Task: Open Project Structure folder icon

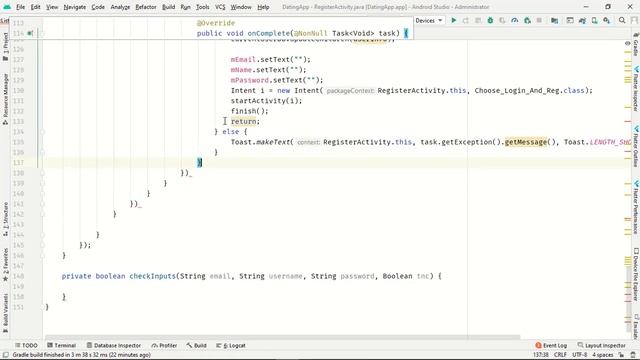Action: (x=554, y=20)
